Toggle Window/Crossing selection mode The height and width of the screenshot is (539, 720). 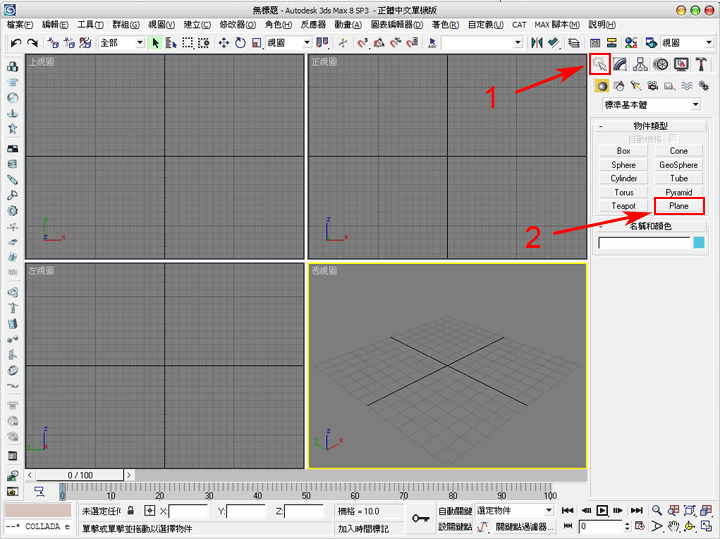click(203, 43)
